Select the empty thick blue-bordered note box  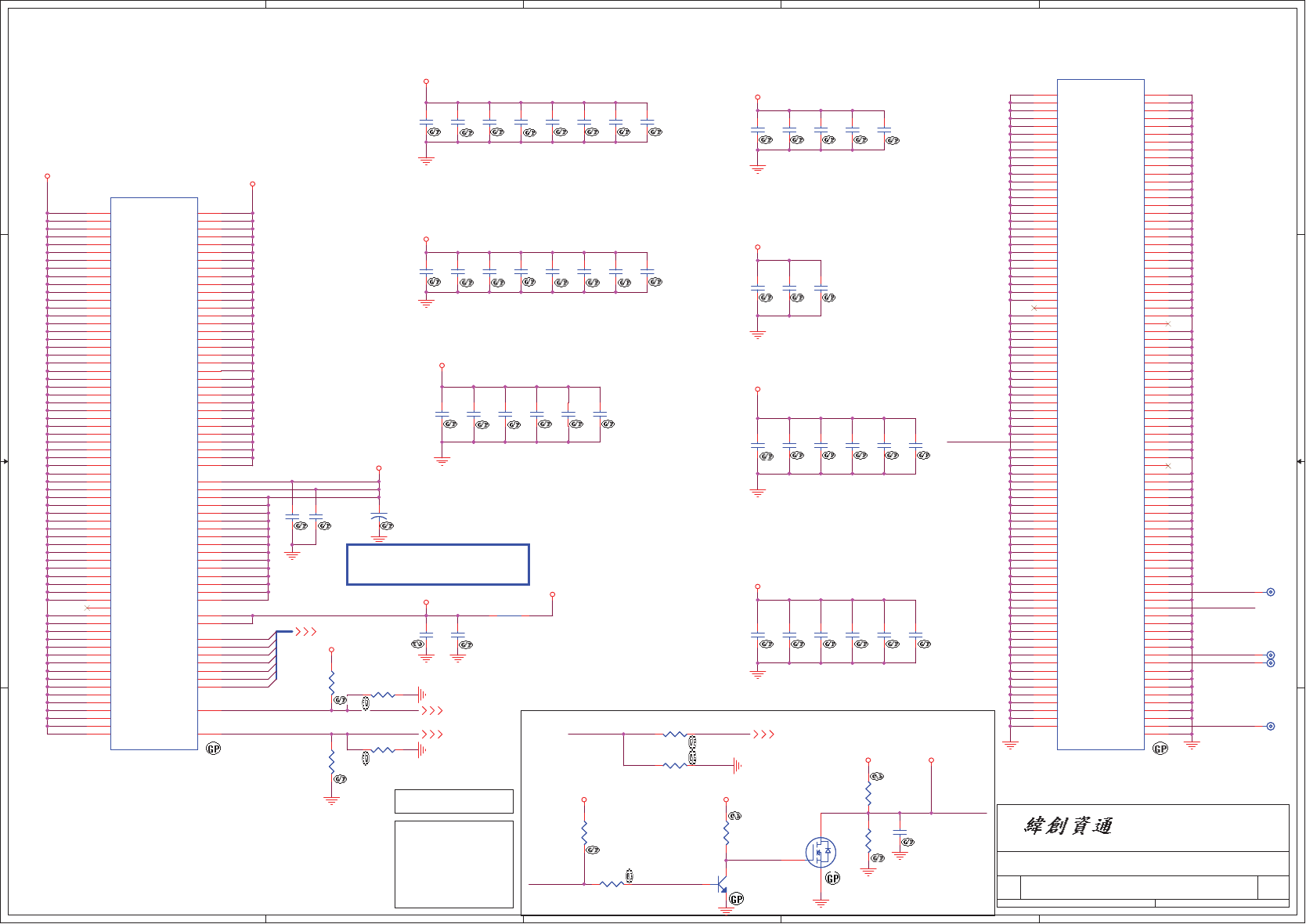(438, 565)
